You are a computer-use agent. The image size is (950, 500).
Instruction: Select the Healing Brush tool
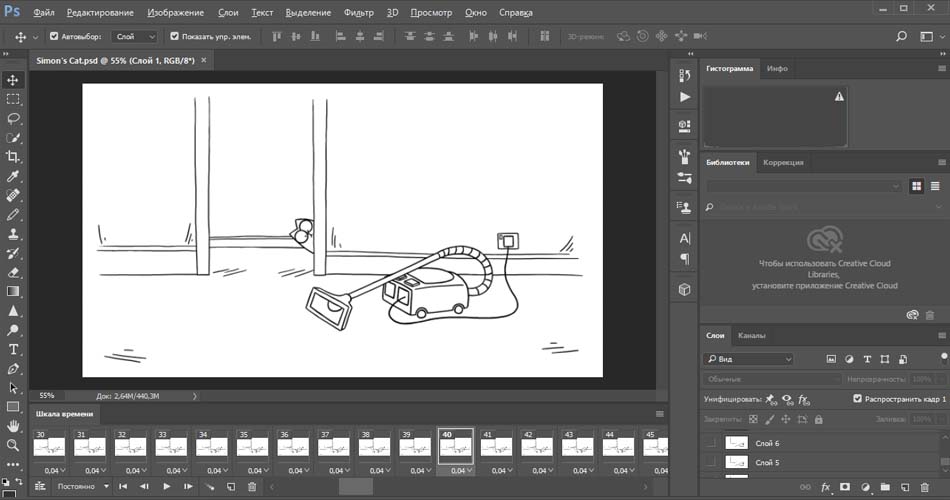click(13, 195)
